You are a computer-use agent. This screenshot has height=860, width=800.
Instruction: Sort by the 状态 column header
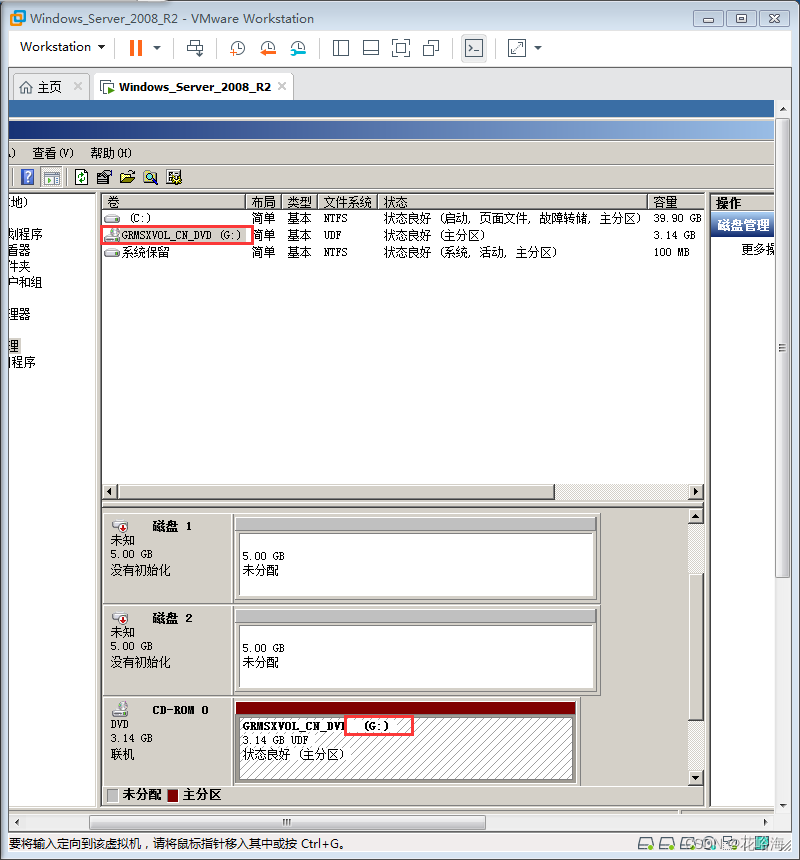point(512,202)
